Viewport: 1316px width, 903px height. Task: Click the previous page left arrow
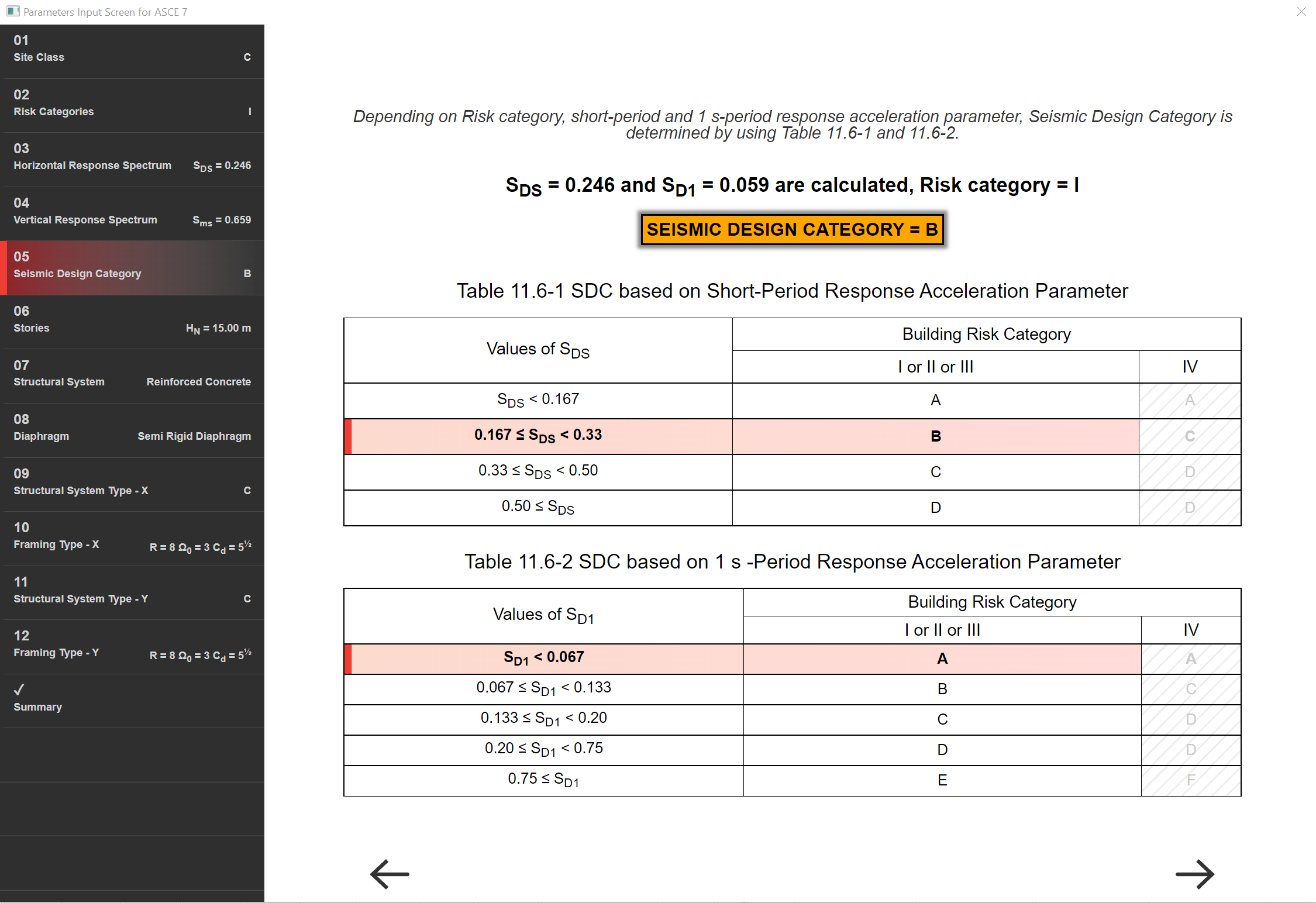click(390, 874)
